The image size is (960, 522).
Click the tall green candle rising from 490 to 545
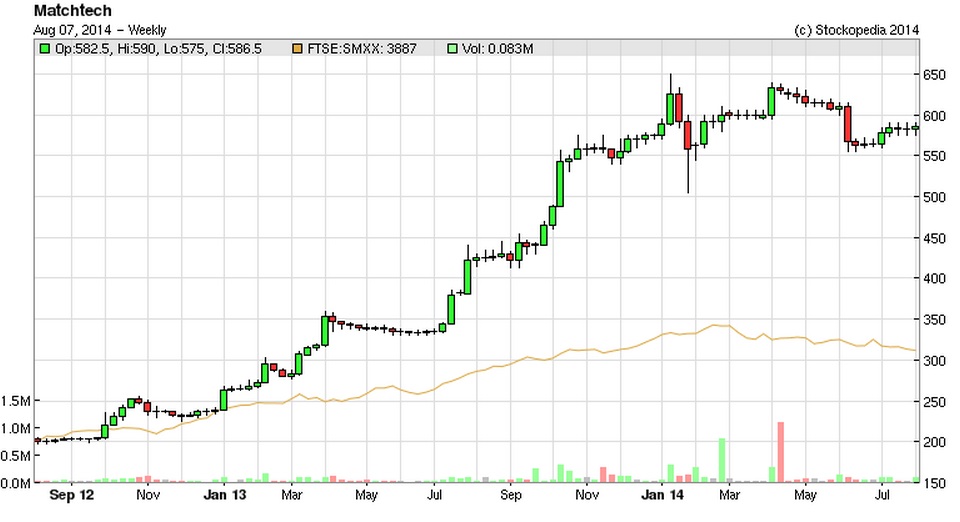click(x=560, y=184)
